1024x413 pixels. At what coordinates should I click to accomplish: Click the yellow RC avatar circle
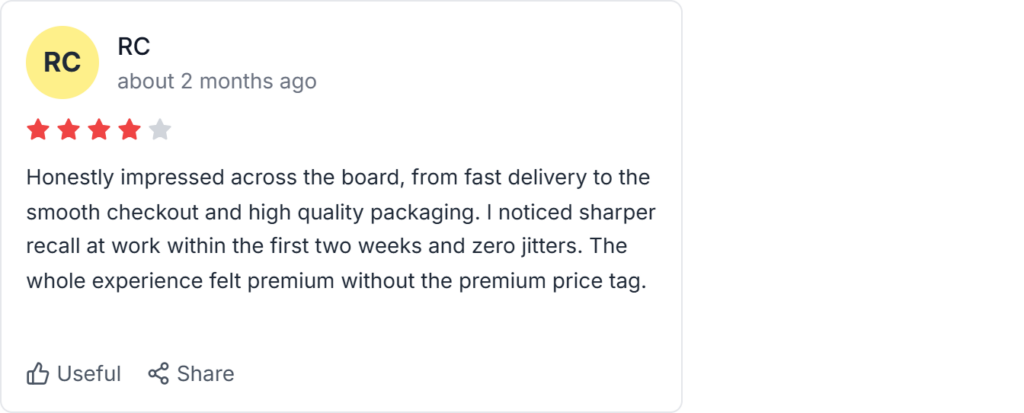[62, 62]
